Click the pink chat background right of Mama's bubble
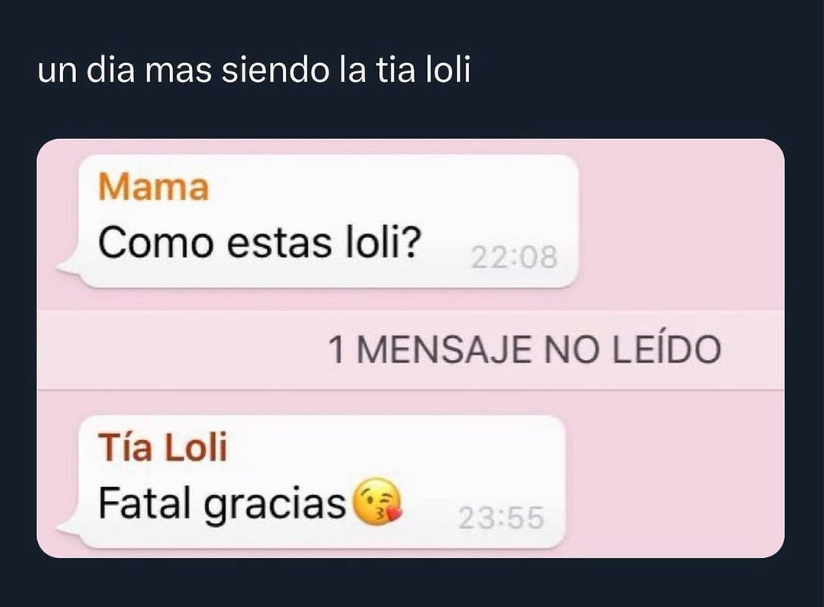Viewport: 824px width, 607px height. pyautogui.click(x=681, y=221)
